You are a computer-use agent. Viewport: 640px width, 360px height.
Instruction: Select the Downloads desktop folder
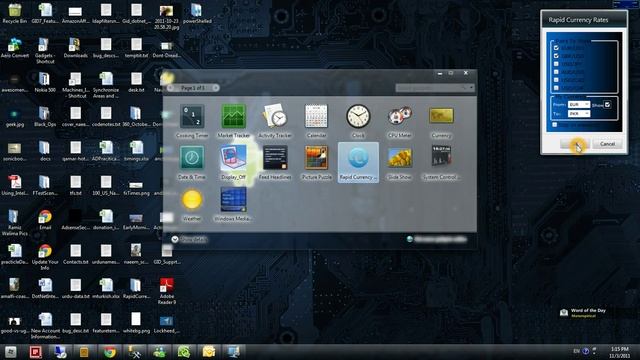coord(76,48)
